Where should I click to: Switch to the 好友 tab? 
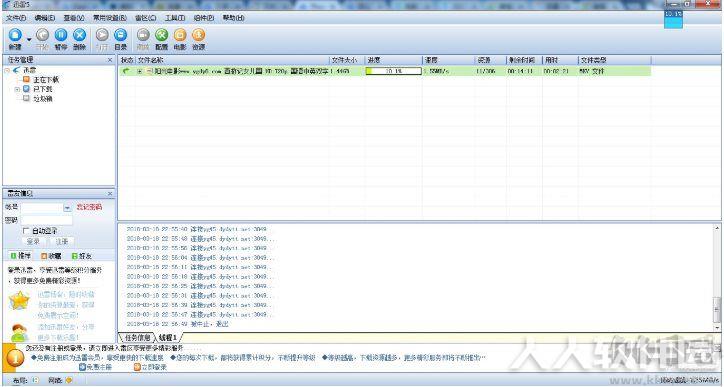coord(82,255)
